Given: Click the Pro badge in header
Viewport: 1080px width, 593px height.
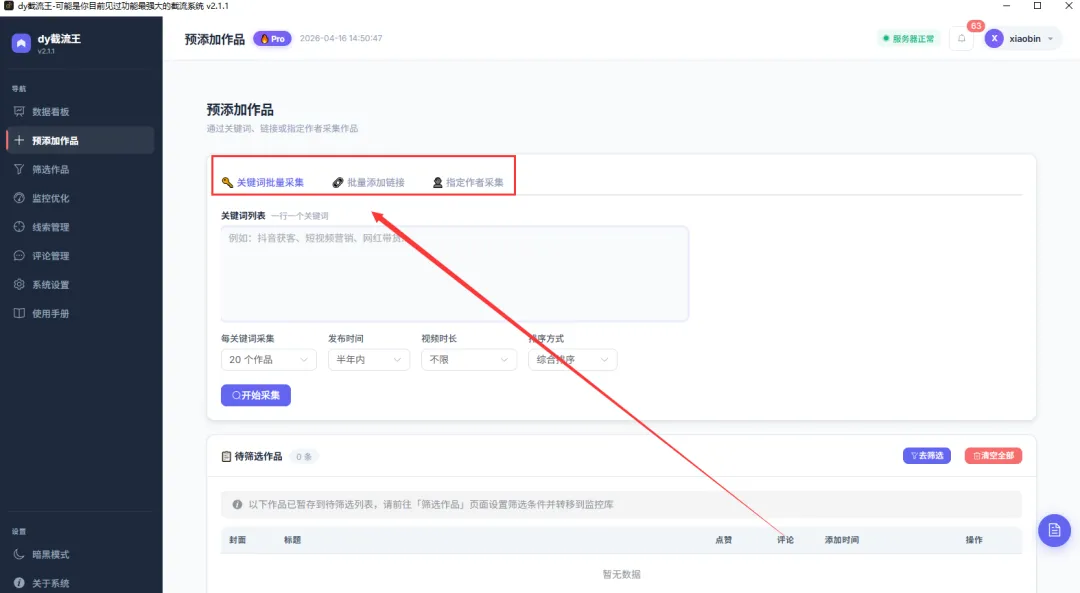Looking at the screenshot, I should [273, 39].
